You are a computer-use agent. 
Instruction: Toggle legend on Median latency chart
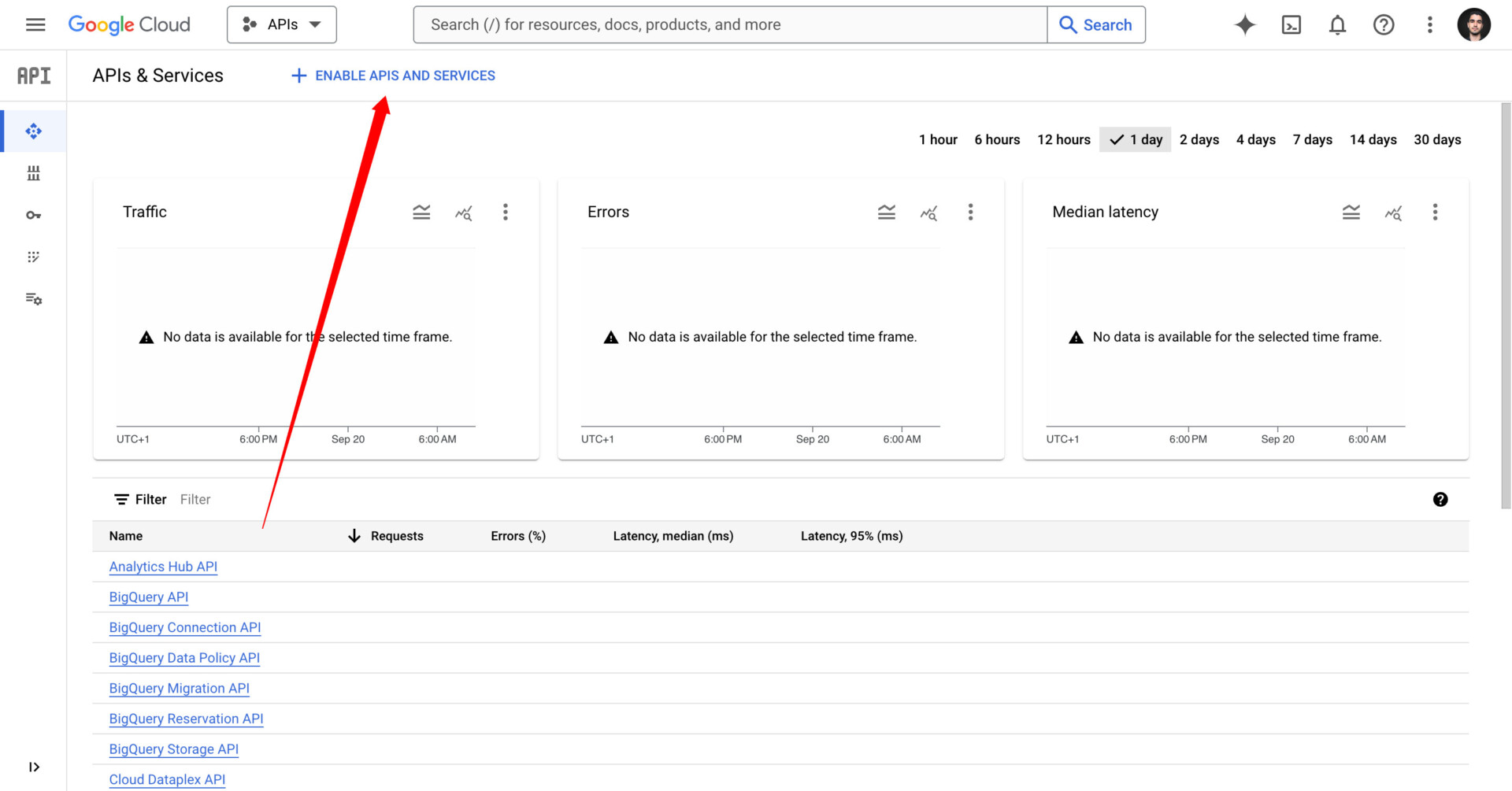point(1351,213)
